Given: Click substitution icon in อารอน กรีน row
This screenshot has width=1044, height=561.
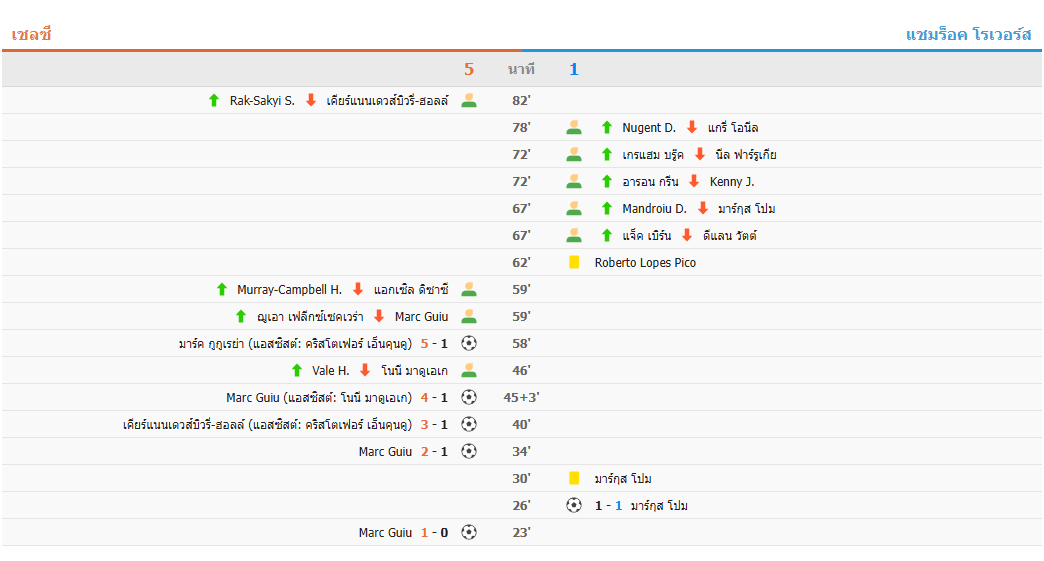Looking at the screenshot, I should 574,182.
